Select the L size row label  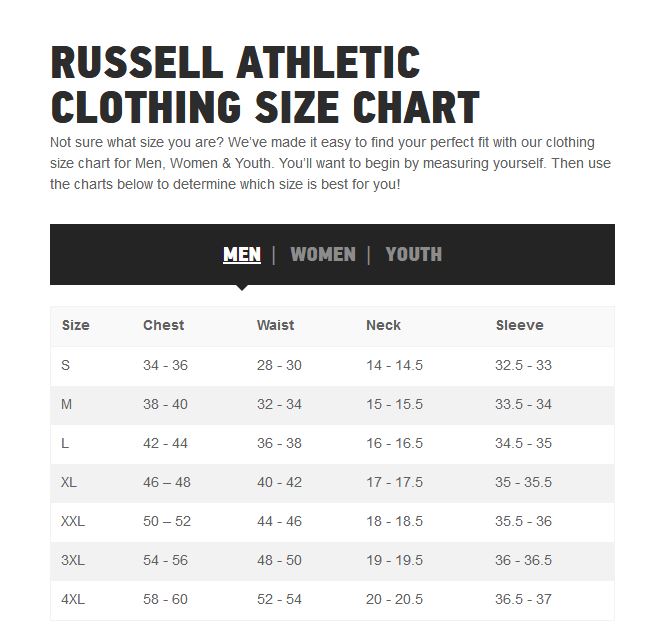[x=65, y=443]
